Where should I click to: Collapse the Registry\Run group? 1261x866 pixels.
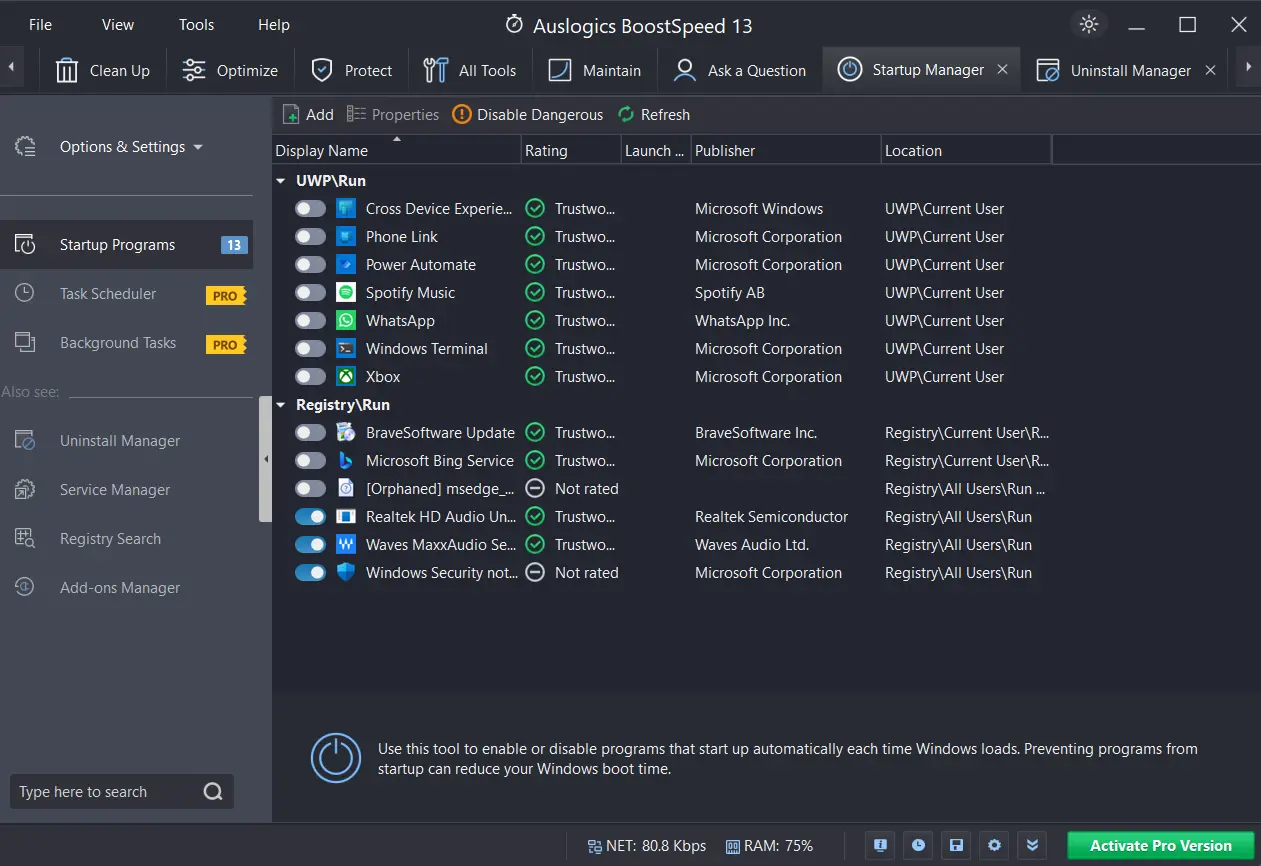click(280, 405)
